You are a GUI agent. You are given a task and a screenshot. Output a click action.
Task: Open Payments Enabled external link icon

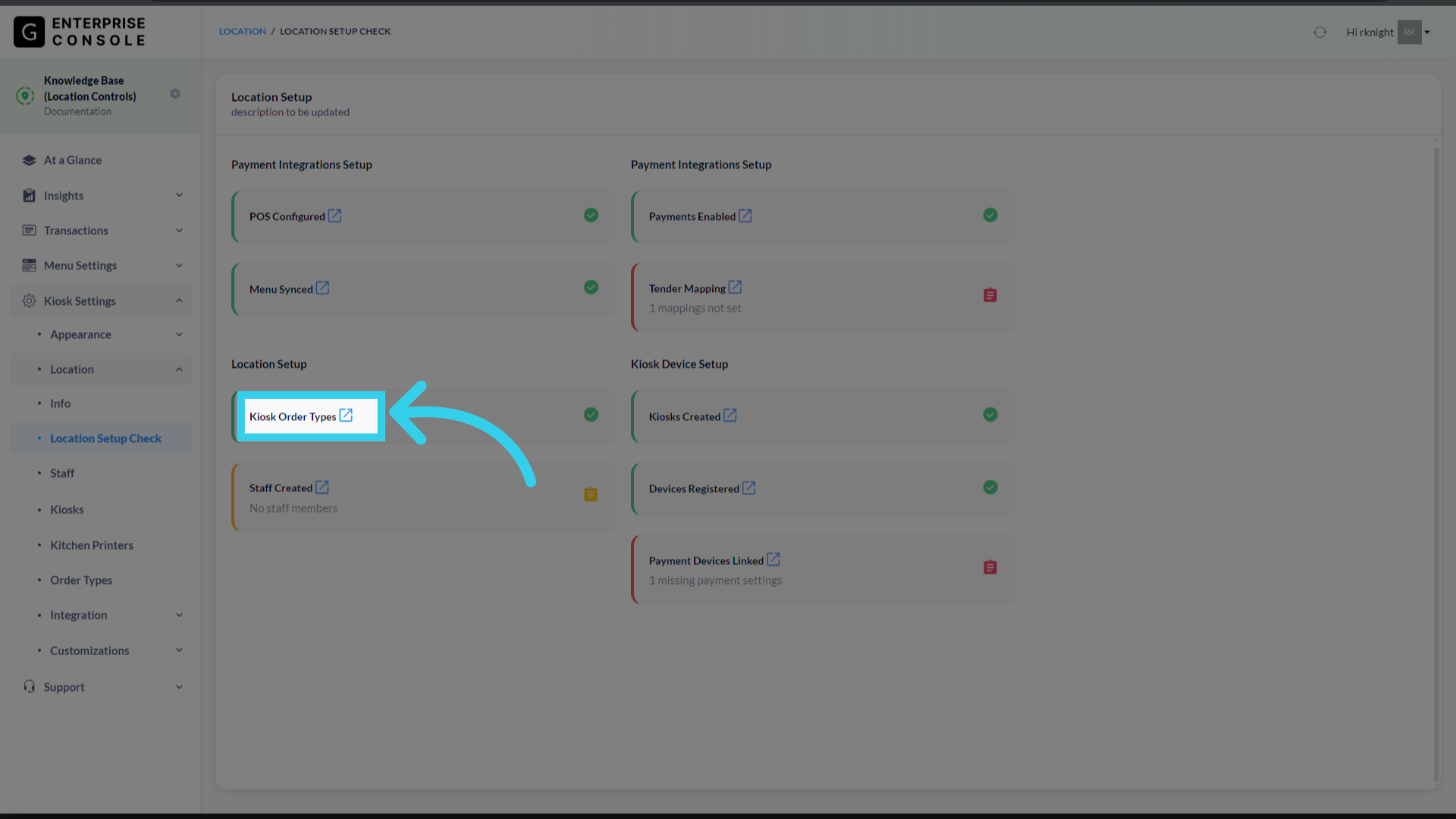pyautogui.click(x=745, y=215)
